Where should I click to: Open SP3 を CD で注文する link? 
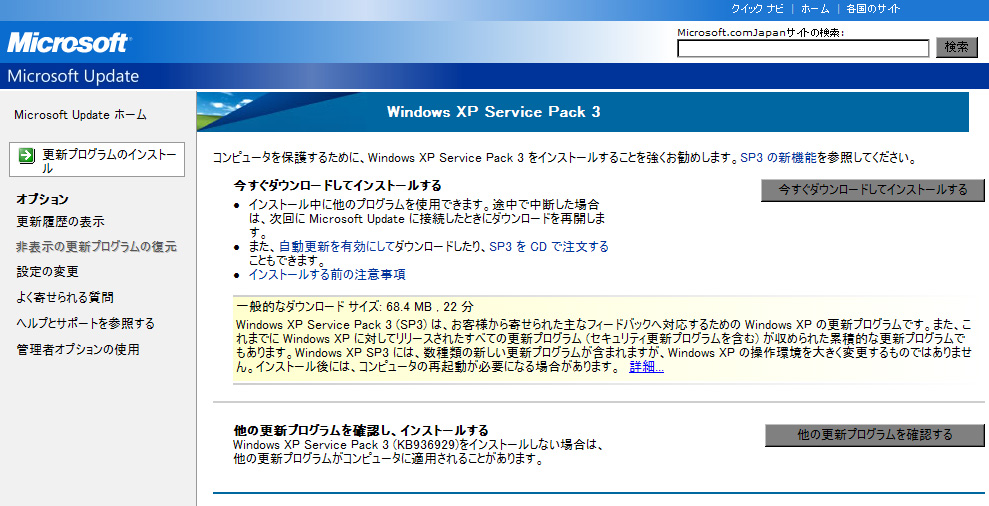(x=549, y=247)
